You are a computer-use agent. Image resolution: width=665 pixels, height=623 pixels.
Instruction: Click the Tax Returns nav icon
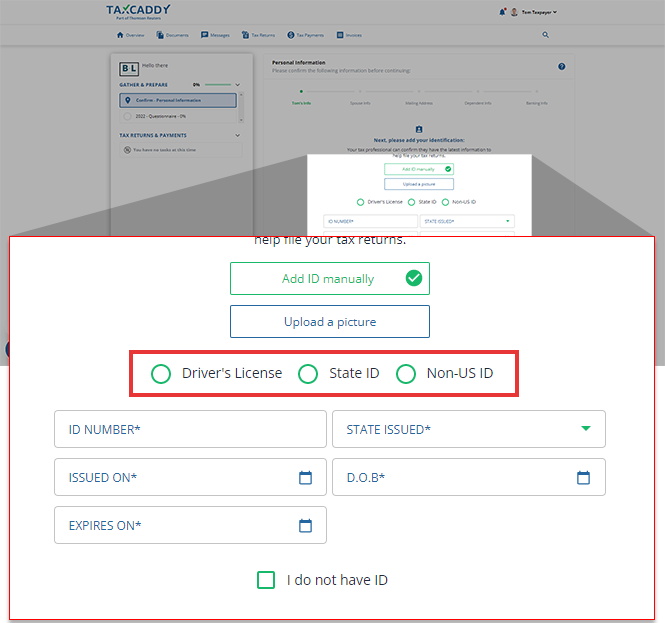[x=245, y=35]
